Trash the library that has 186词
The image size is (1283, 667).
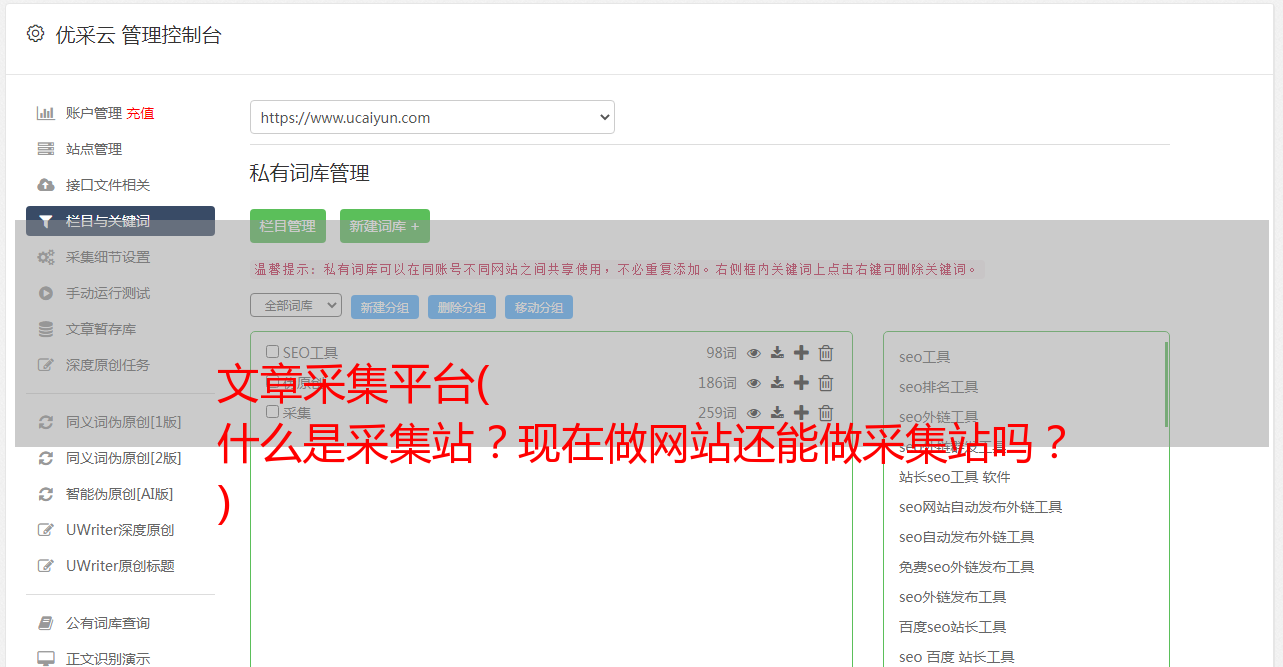tap(826, 383)
